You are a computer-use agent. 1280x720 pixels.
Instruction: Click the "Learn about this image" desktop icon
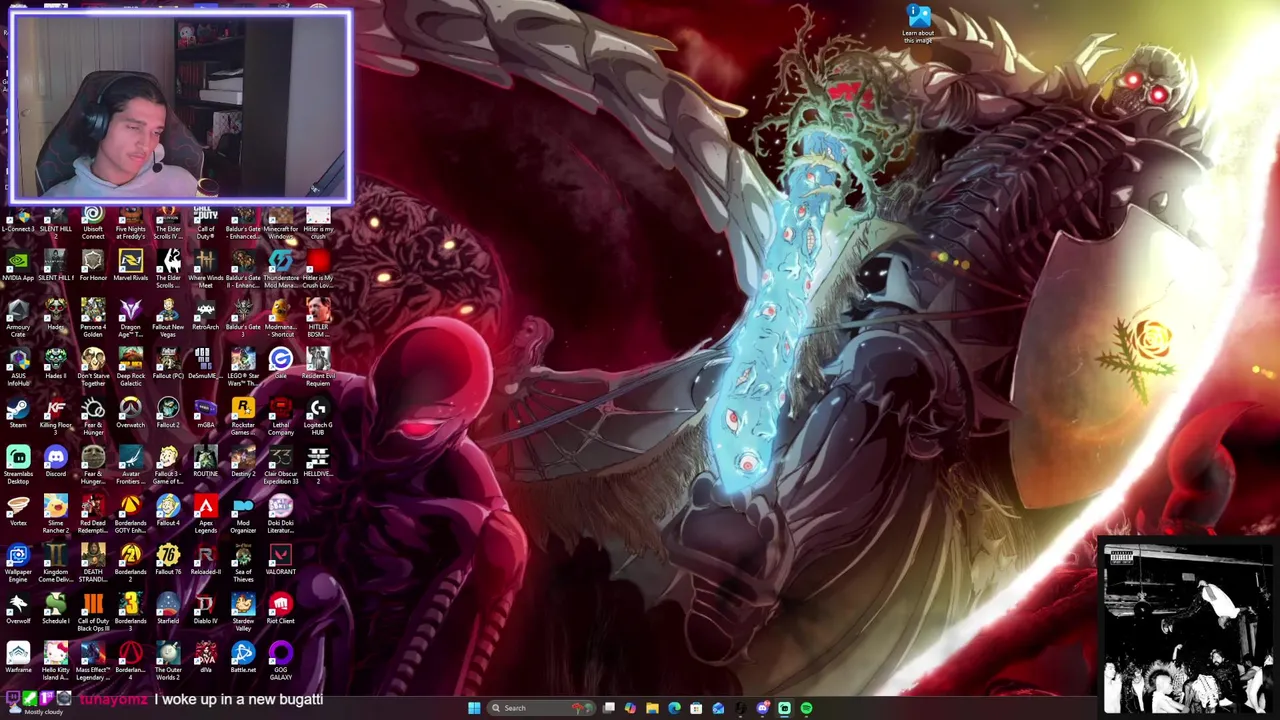(x=918, y=24)
